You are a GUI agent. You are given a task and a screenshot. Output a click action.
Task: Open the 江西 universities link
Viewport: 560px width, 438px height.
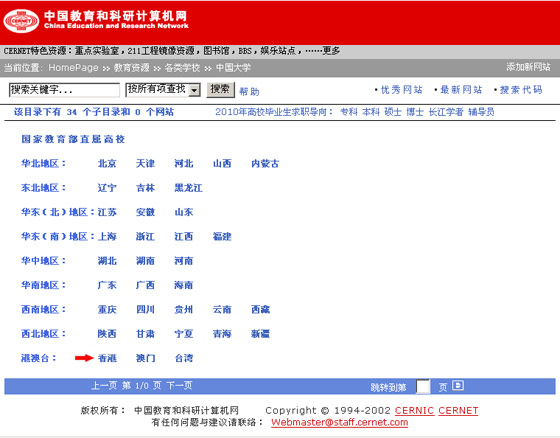pyautogui.click(x=184, y=237)
